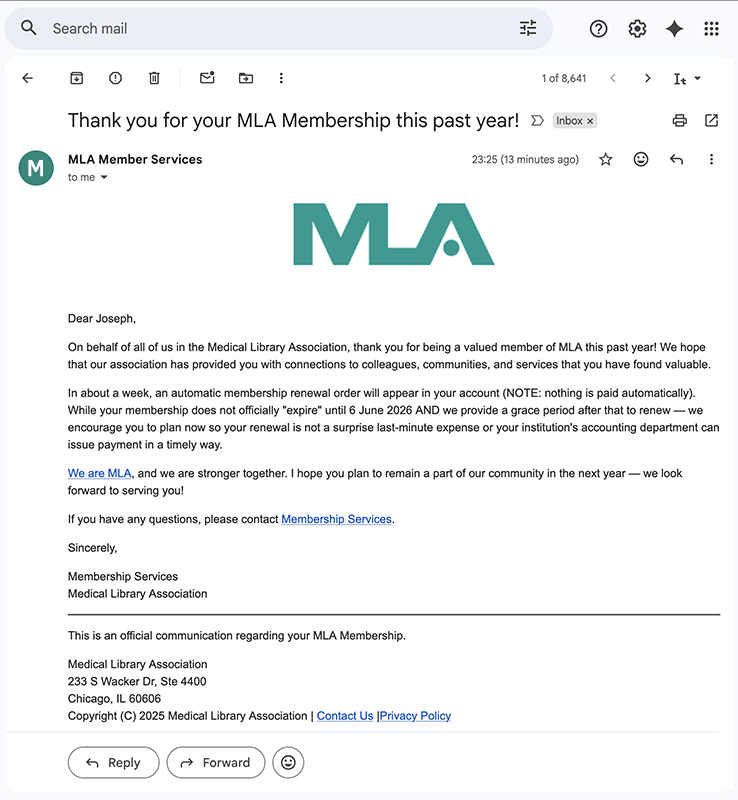Toggle the importance marker beside the subject
Image resolution: width=738 pixels, height=800 pixels.
click(x=537, y=121)
